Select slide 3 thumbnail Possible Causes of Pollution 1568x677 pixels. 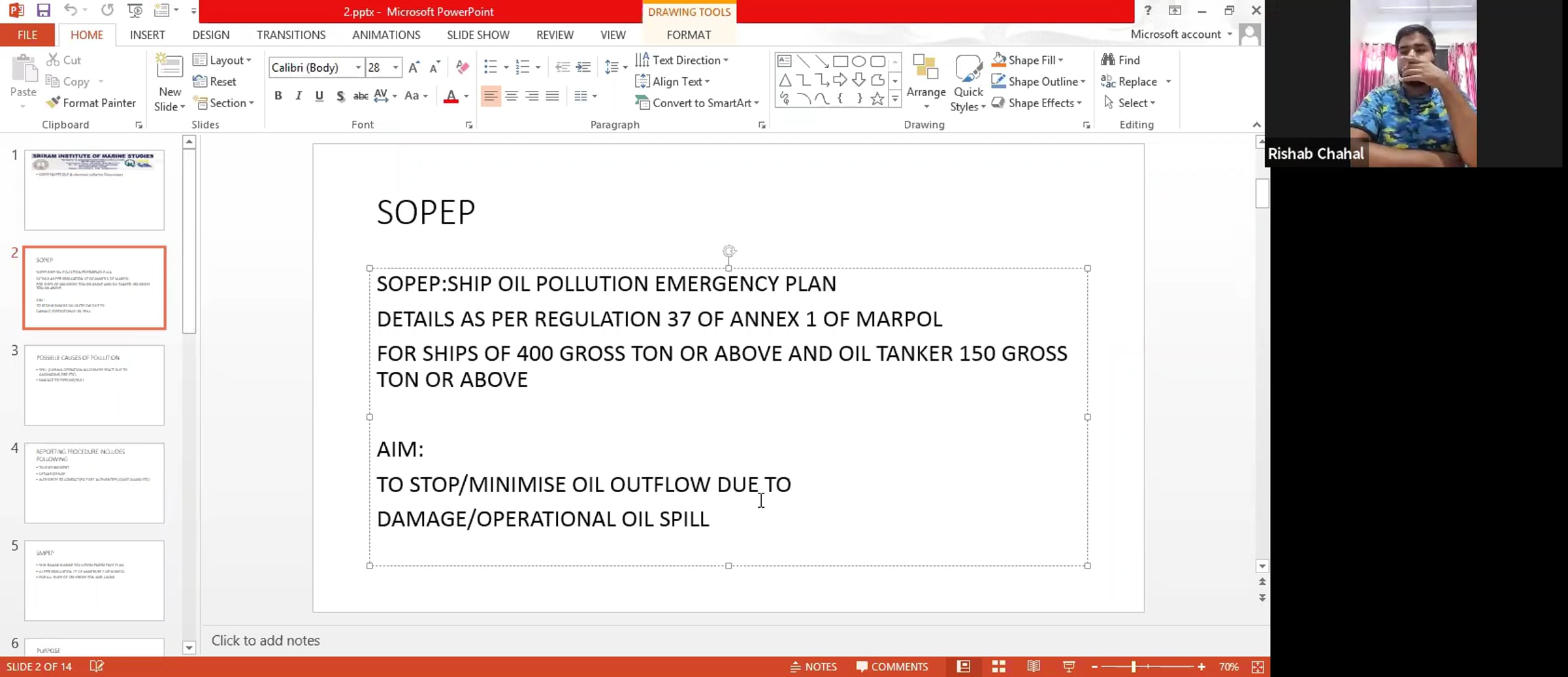coord(94,385)
